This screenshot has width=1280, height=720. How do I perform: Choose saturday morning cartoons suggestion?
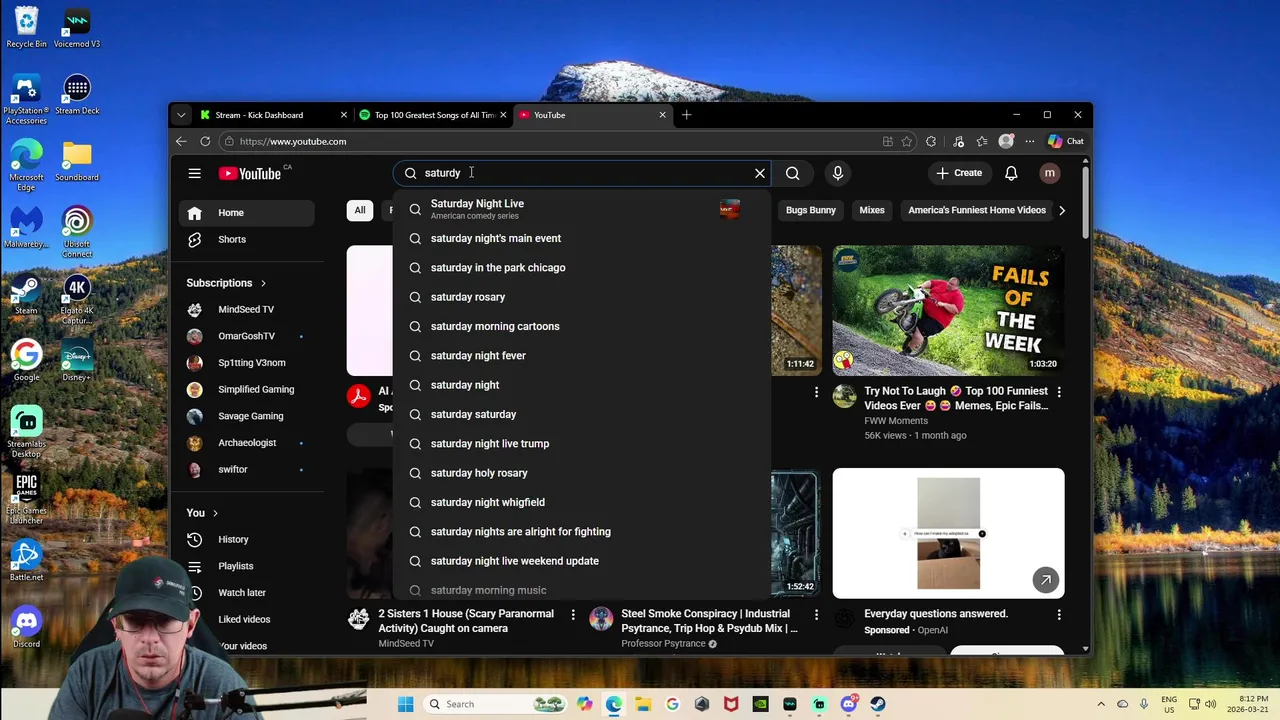[x=582, y=326]
